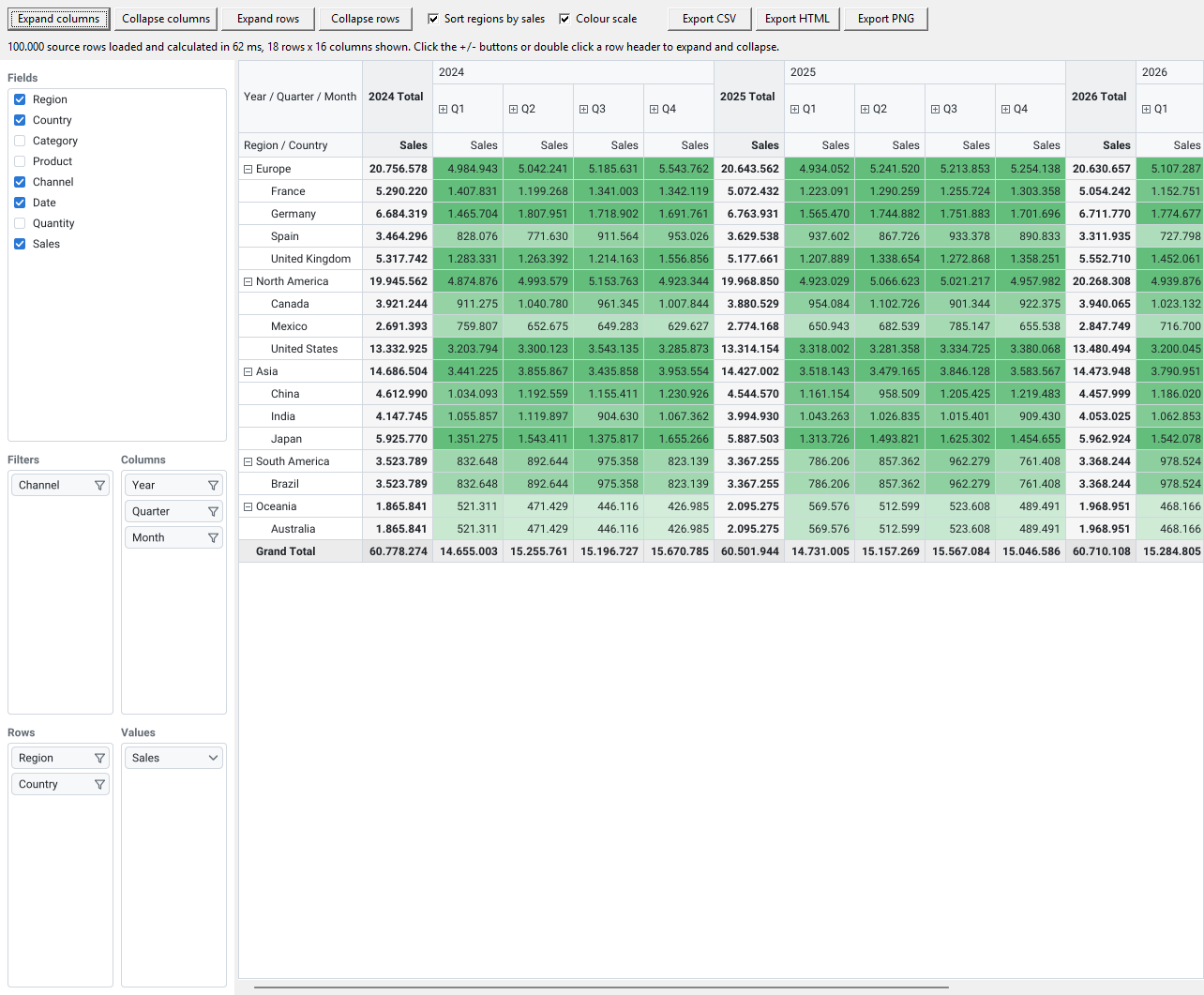Screen dimensions: 1204x995
Task: Click the horizontal scrollbar under the table
Action: click(601, 987)
